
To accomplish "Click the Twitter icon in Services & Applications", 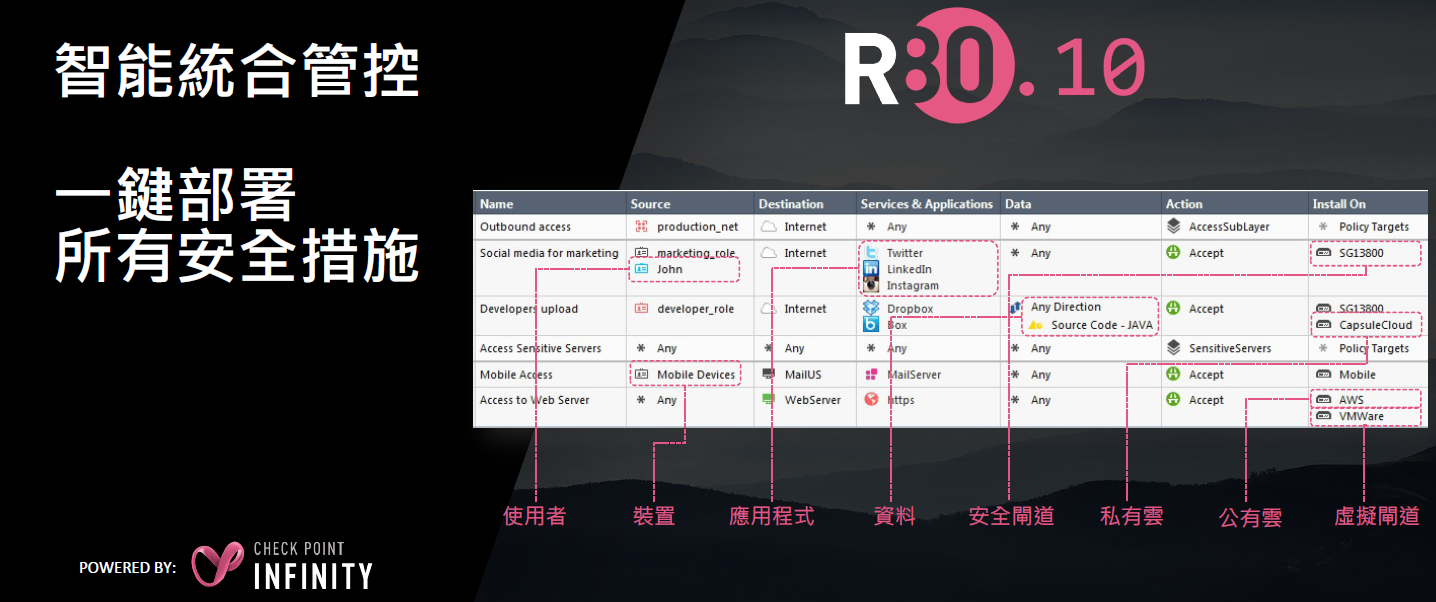I will pyautogui.click(x=871, y=253).
